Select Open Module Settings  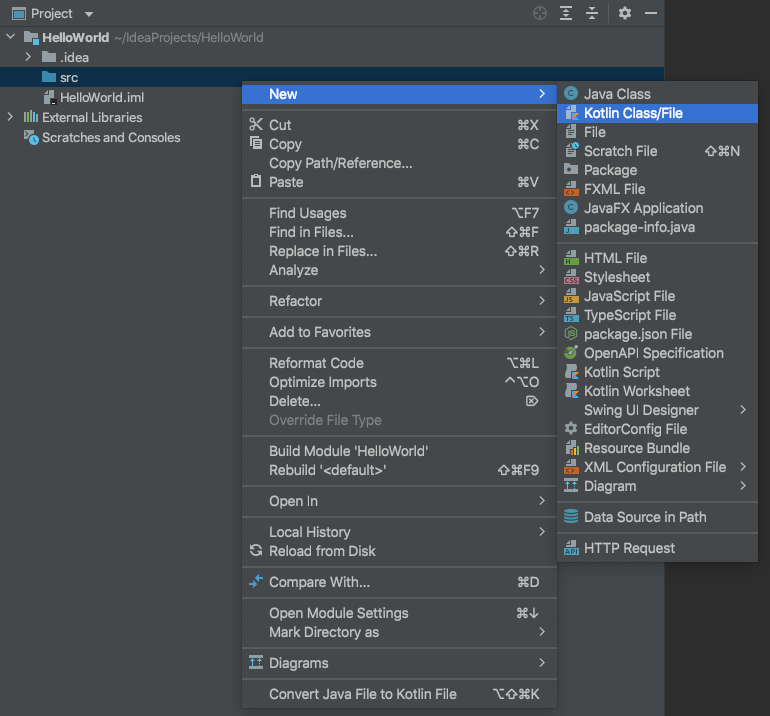coord(399,613)
